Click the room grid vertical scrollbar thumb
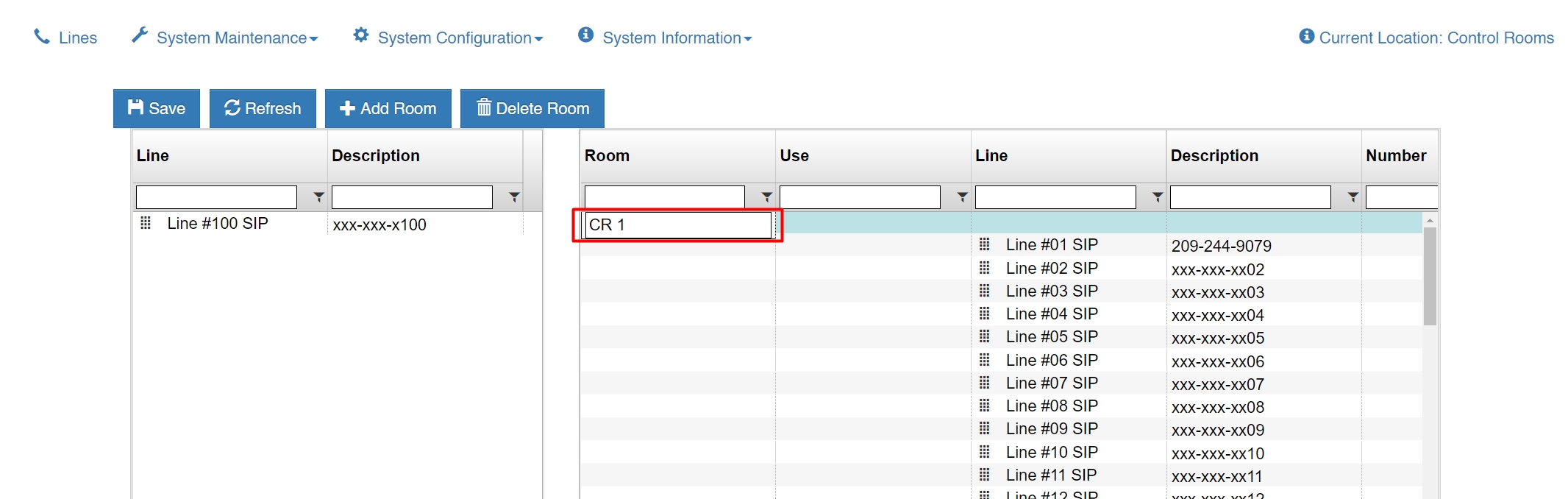This screenshot has height=499, width=1568. [x=1430, y=276]
